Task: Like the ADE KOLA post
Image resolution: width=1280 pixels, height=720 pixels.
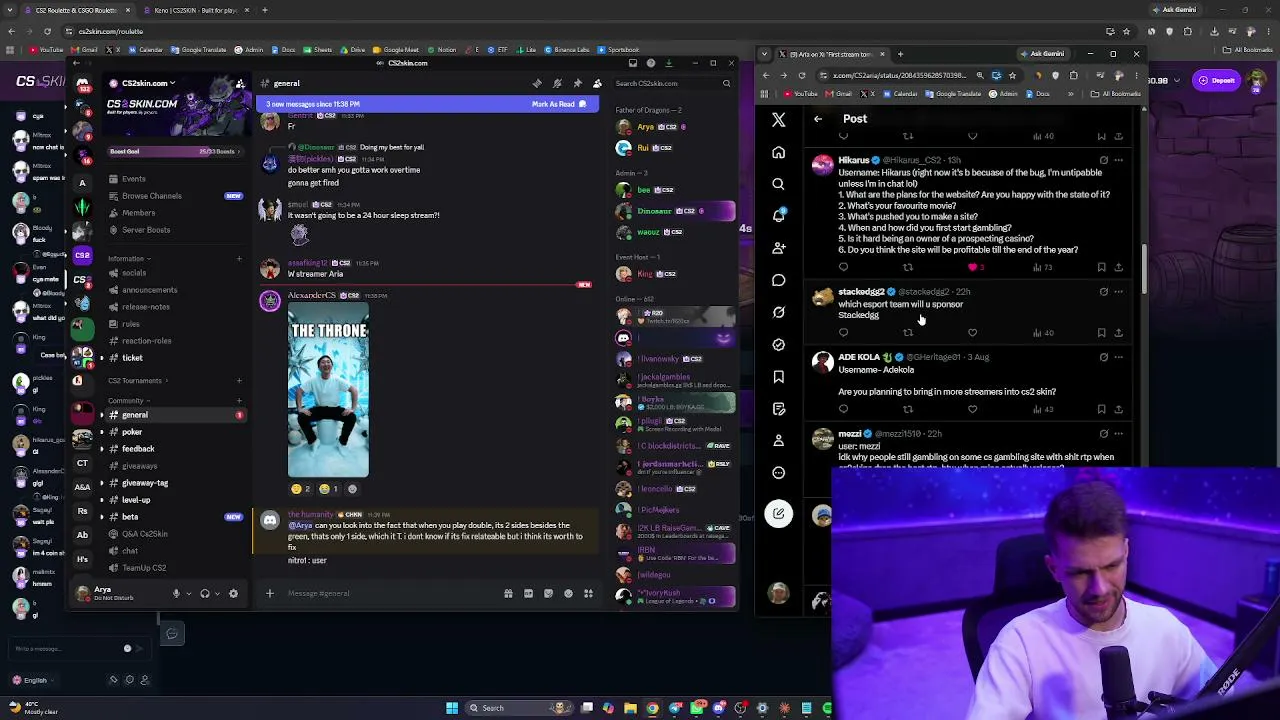Action: [x=972, y=409]
